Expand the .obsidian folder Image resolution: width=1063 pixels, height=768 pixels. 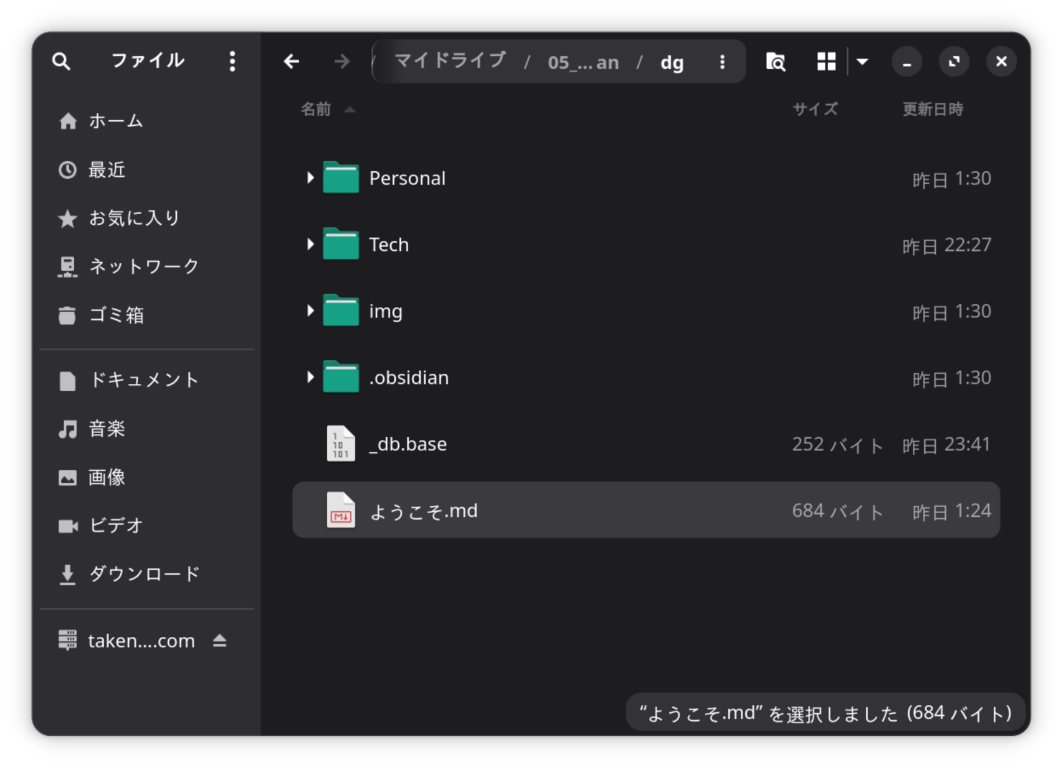(310, 378)
